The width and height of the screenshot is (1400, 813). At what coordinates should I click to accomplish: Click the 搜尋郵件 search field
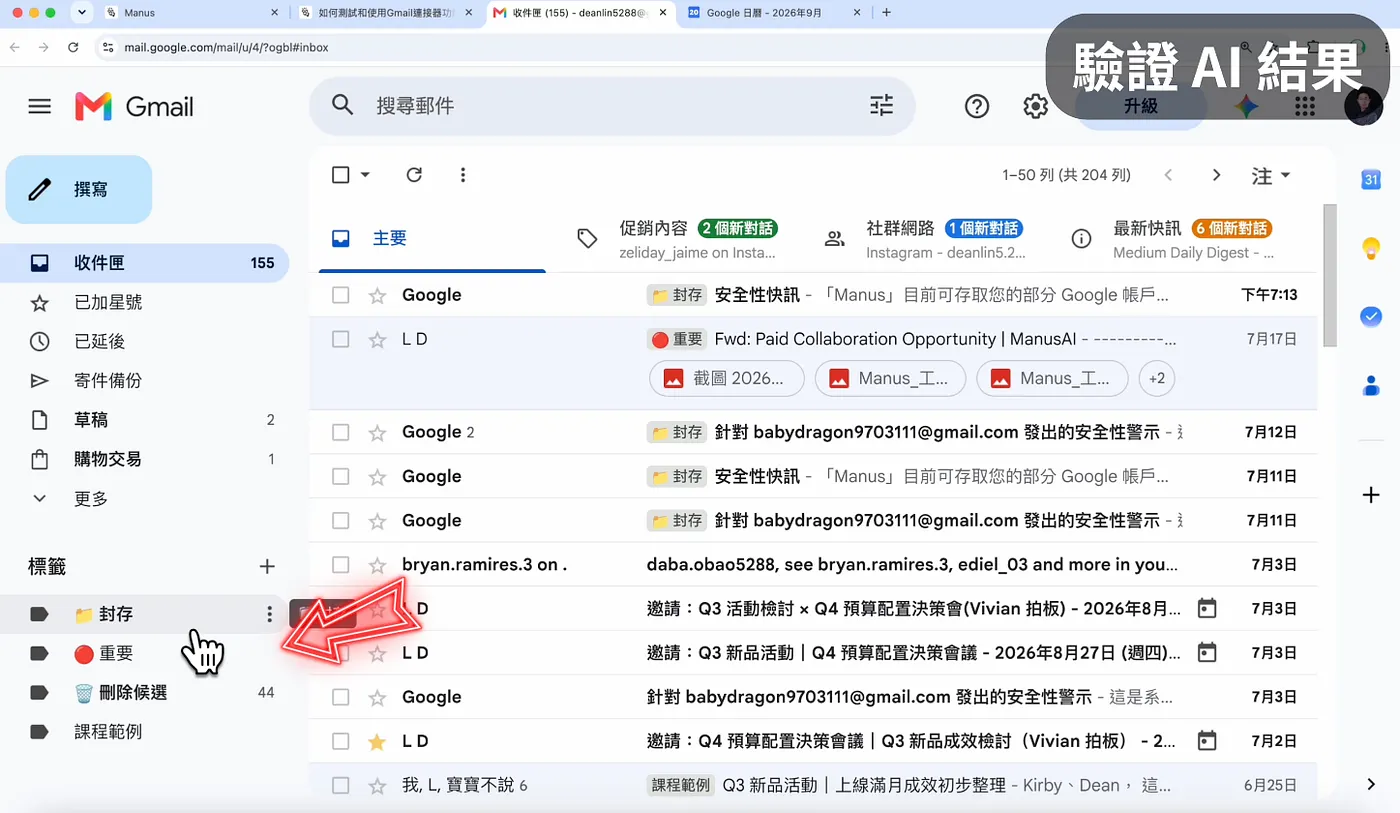[613, 105]
